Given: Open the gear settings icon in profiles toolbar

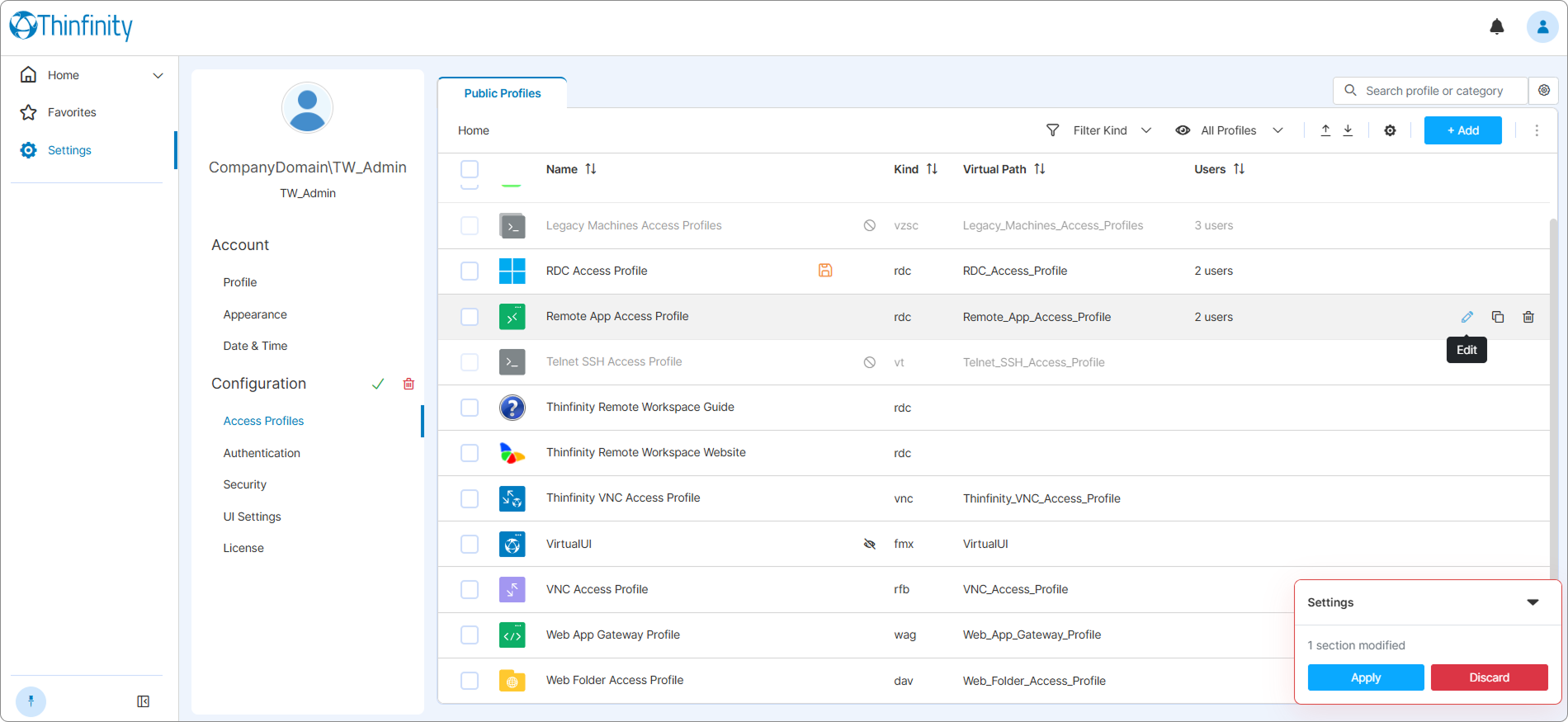Looking at the screenshot, I should pyautogui.click(x=1390, y=130).
